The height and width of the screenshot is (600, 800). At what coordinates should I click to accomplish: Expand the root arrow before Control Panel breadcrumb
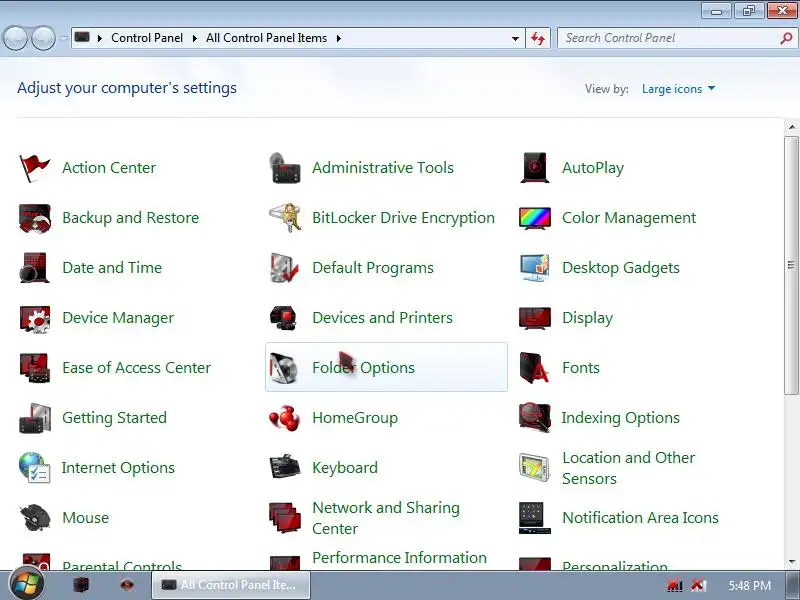pos(99,38)
